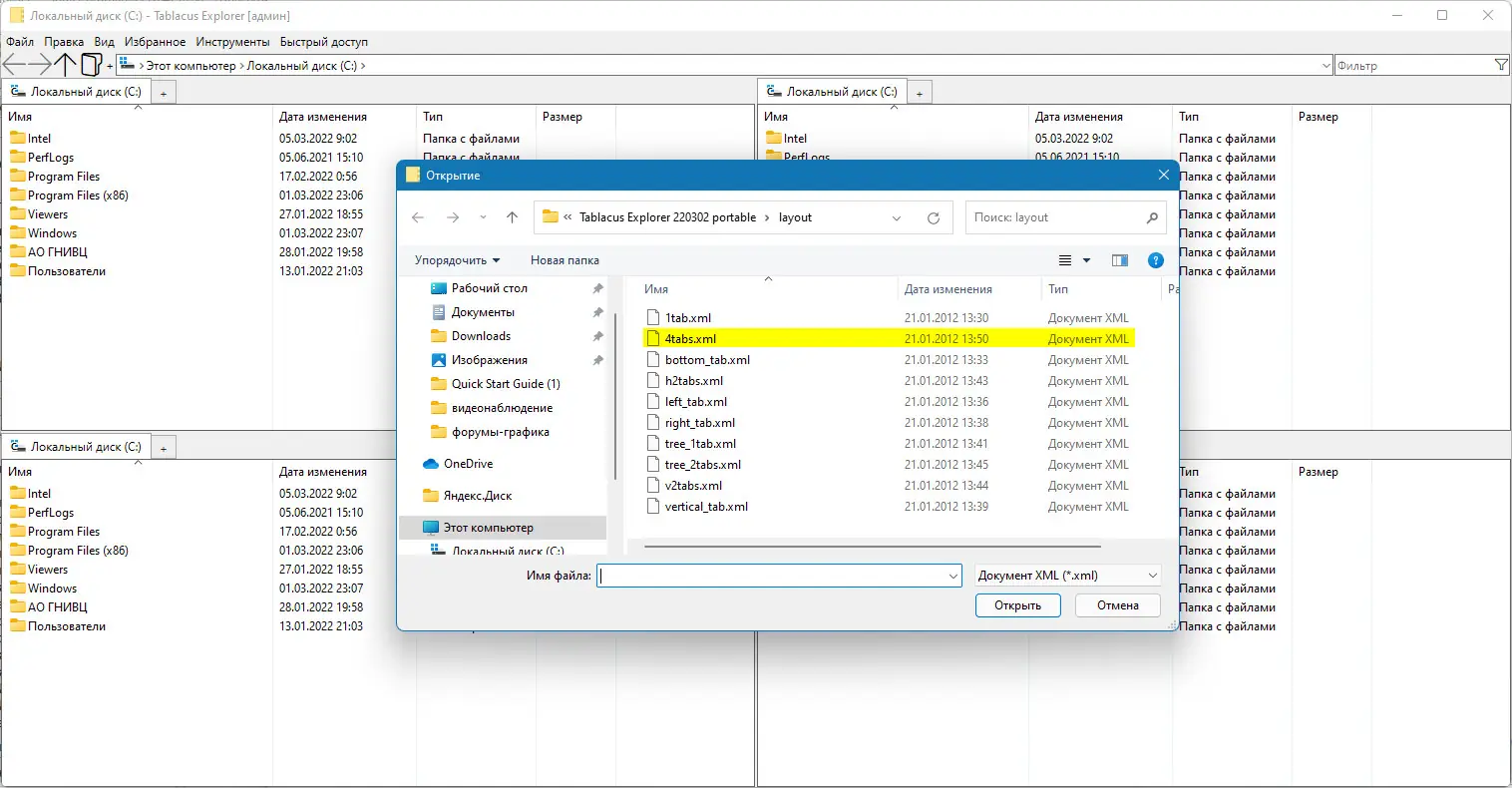This screenshot has width=1512, height=788.
Task: Add a new tab in the bottom-left pane
Action: pos(164,448)
